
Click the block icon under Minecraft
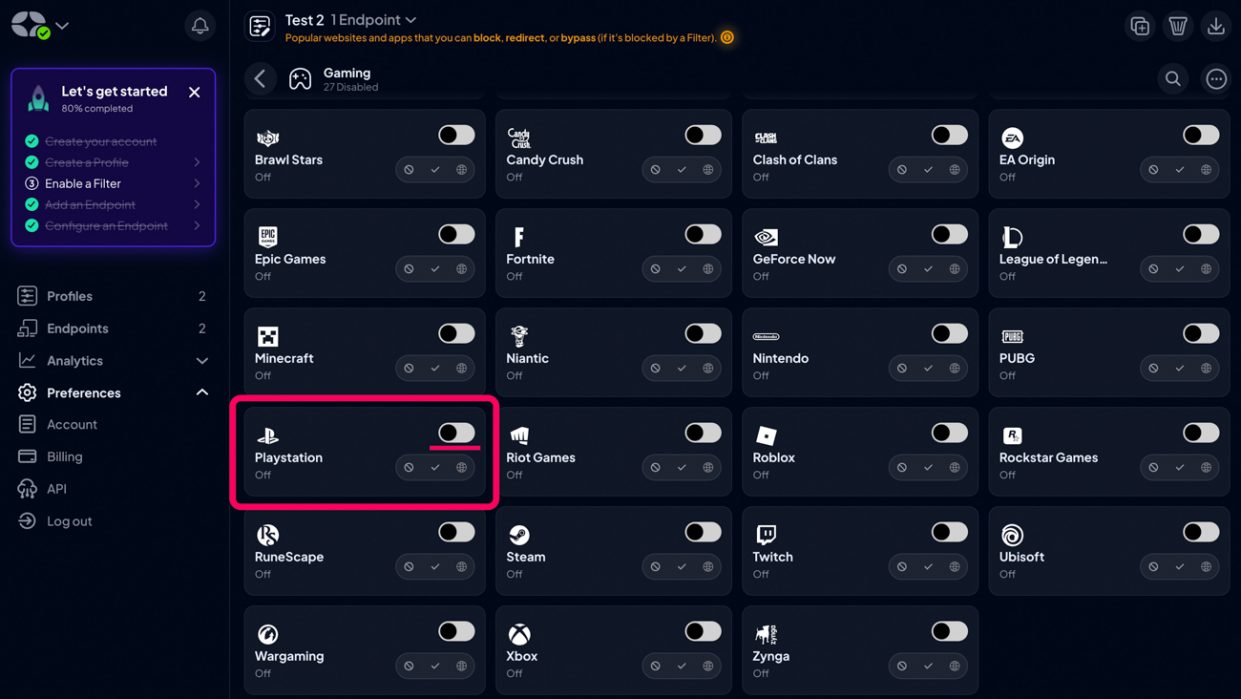tap(409, 368)
